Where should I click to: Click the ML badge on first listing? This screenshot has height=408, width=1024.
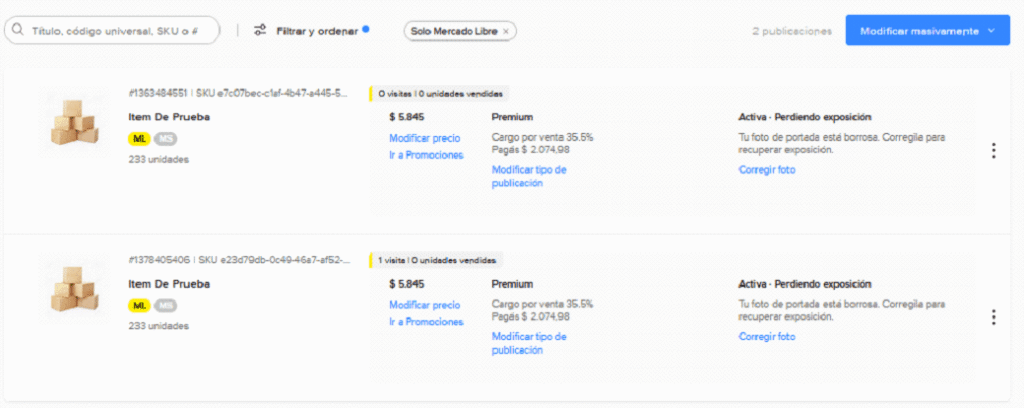(139, 138)
